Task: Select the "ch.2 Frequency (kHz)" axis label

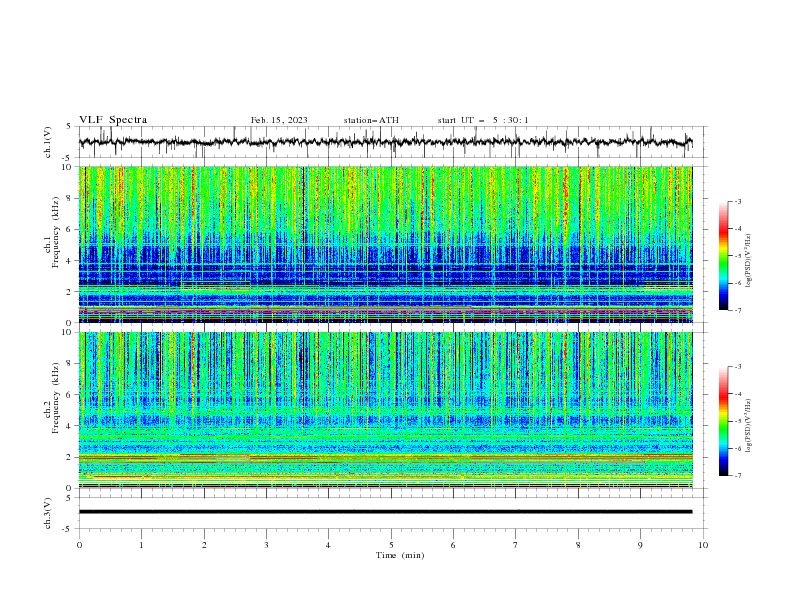Action: 51,397
